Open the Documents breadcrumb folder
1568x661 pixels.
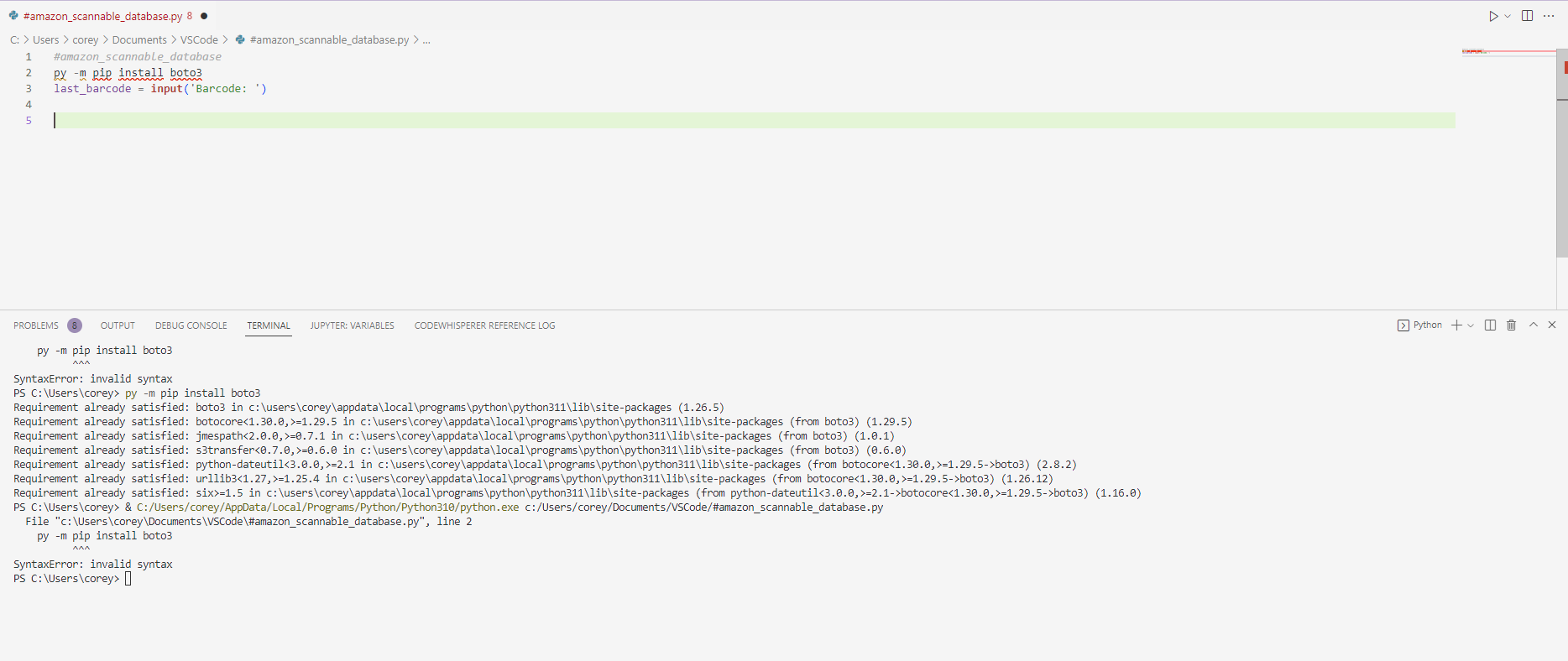coord(139,39)
